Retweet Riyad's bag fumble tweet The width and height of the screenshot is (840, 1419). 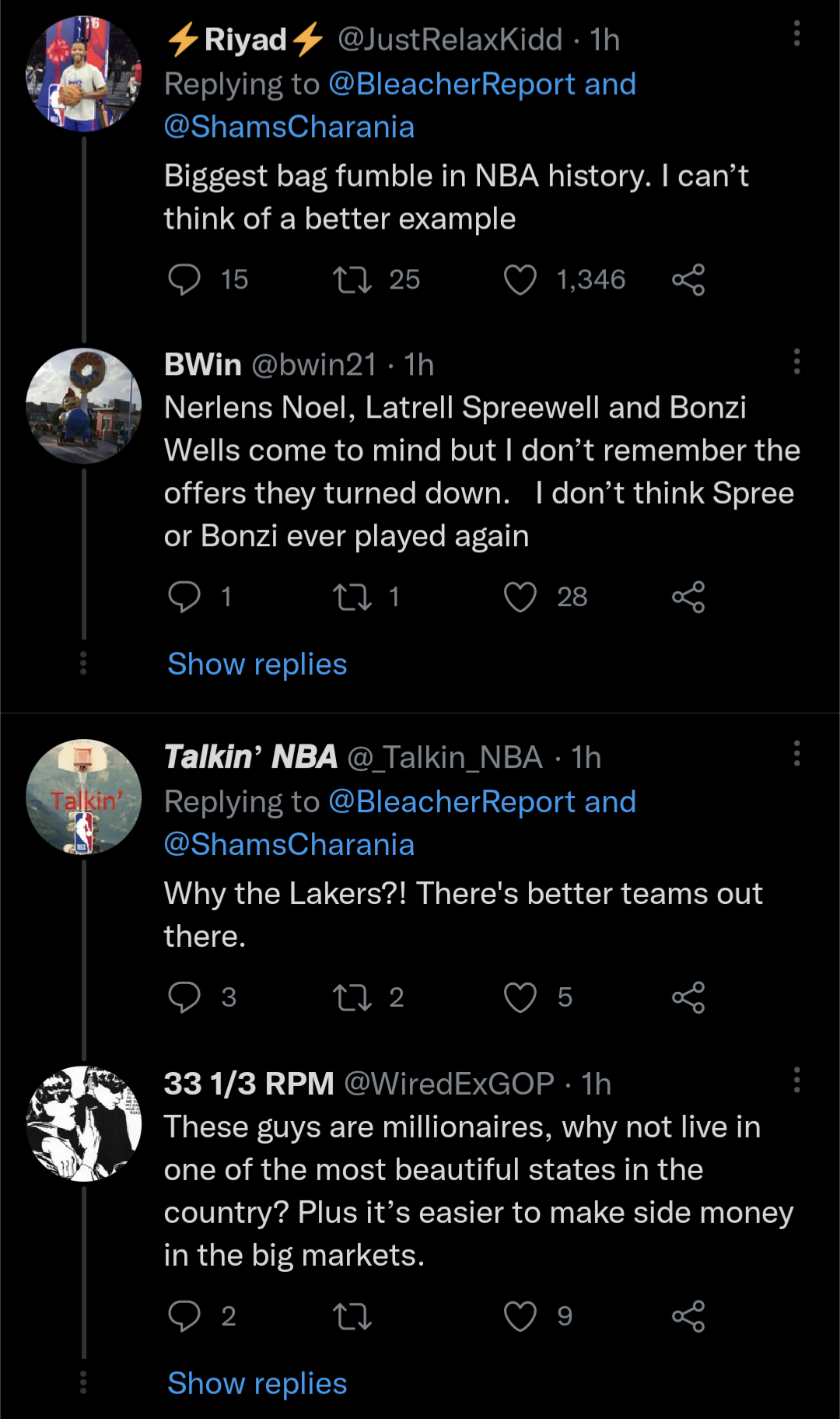352,280
